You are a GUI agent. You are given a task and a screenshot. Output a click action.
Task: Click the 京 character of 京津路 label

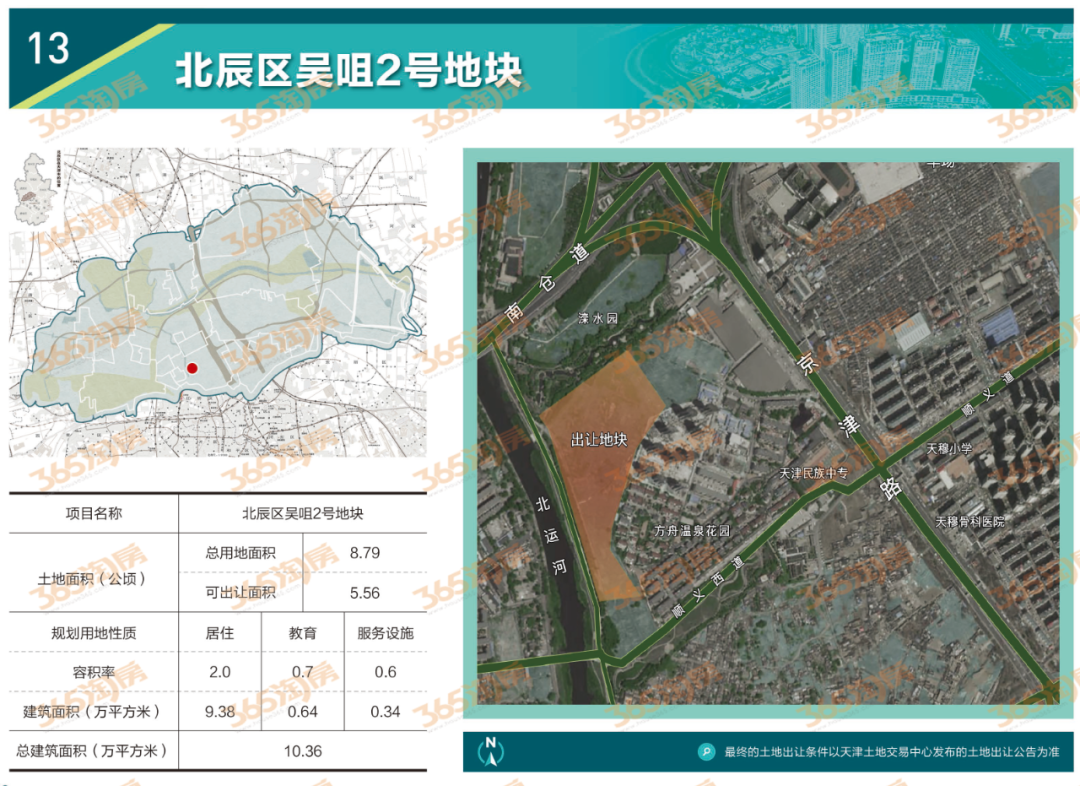(807, 362)
